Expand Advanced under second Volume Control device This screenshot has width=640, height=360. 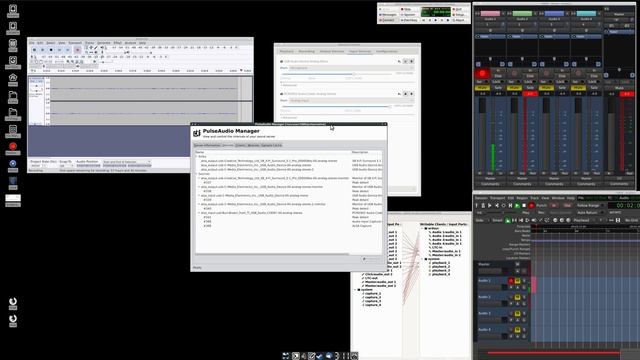(x=289, y=118)
